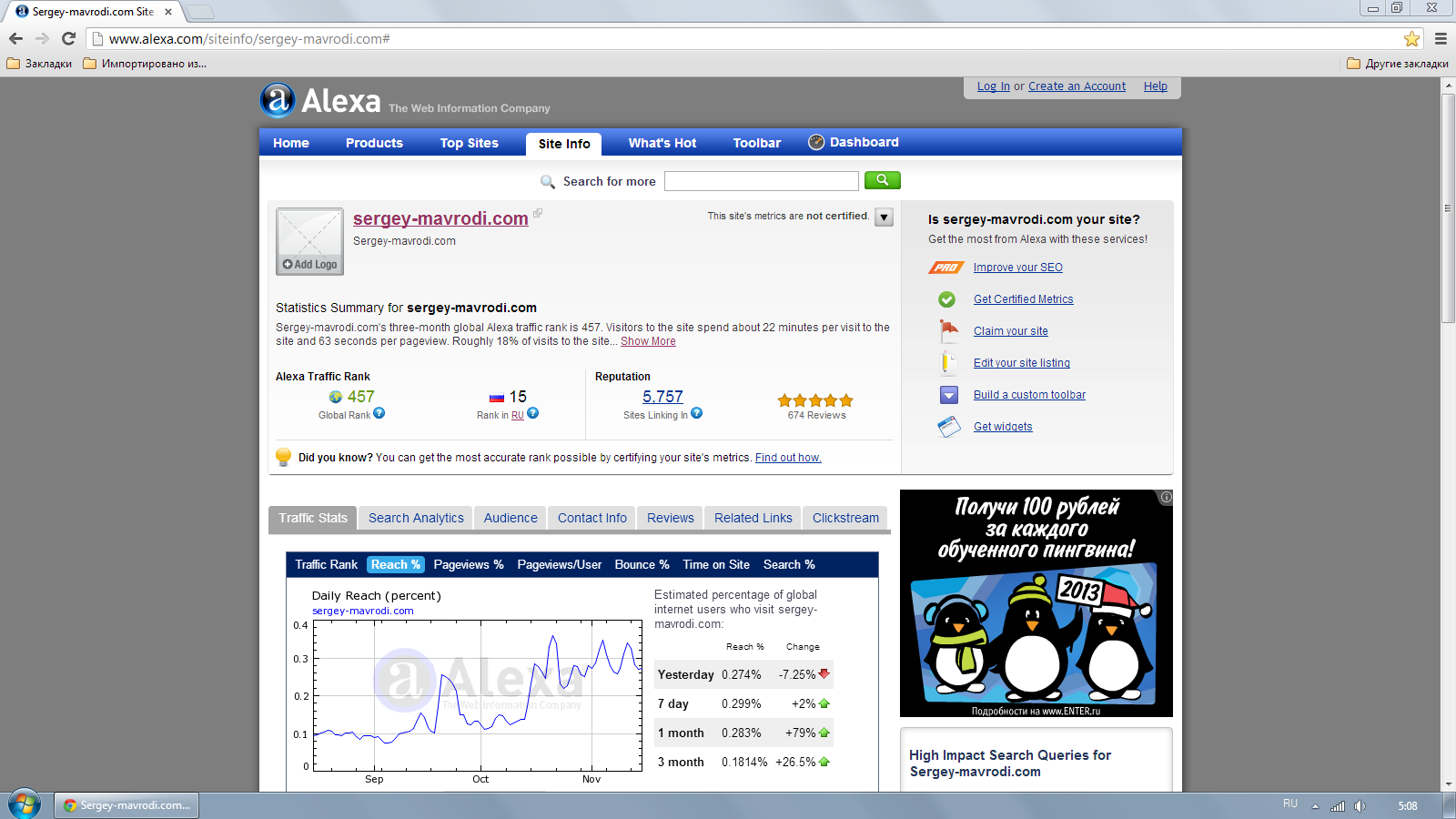Open Home navigation tab

tap(291, 143)
